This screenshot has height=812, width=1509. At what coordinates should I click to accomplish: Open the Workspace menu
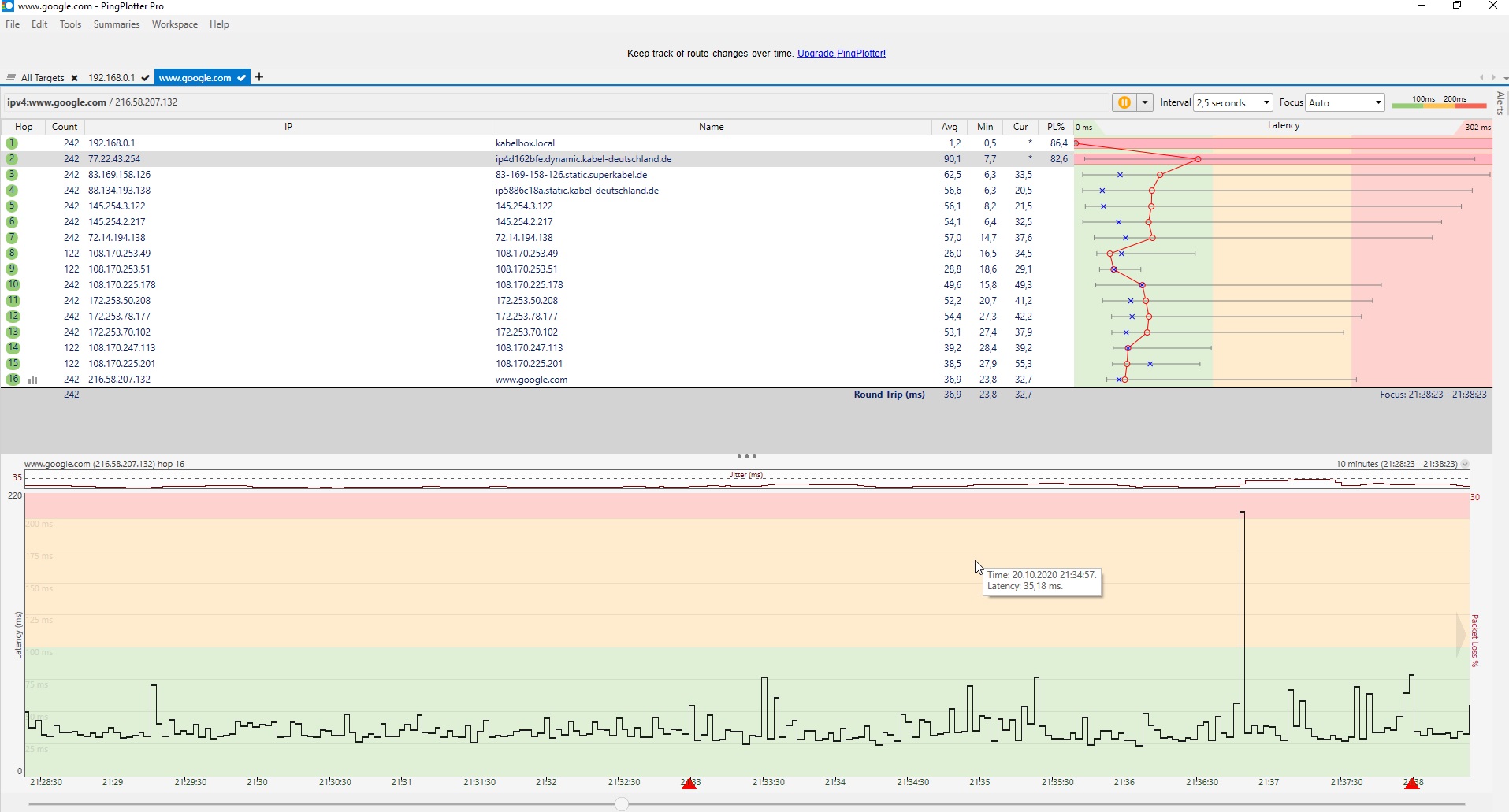point(175,24)
